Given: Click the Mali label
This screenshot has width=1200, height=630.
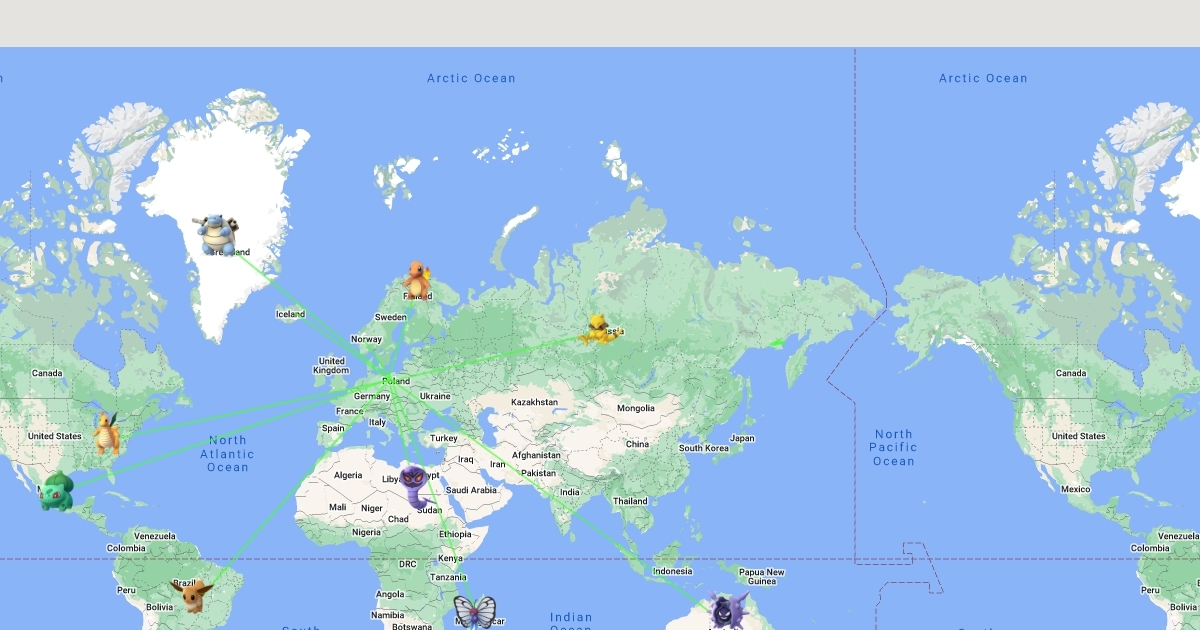Looking at the screenshot, I should tap(337, 507).
